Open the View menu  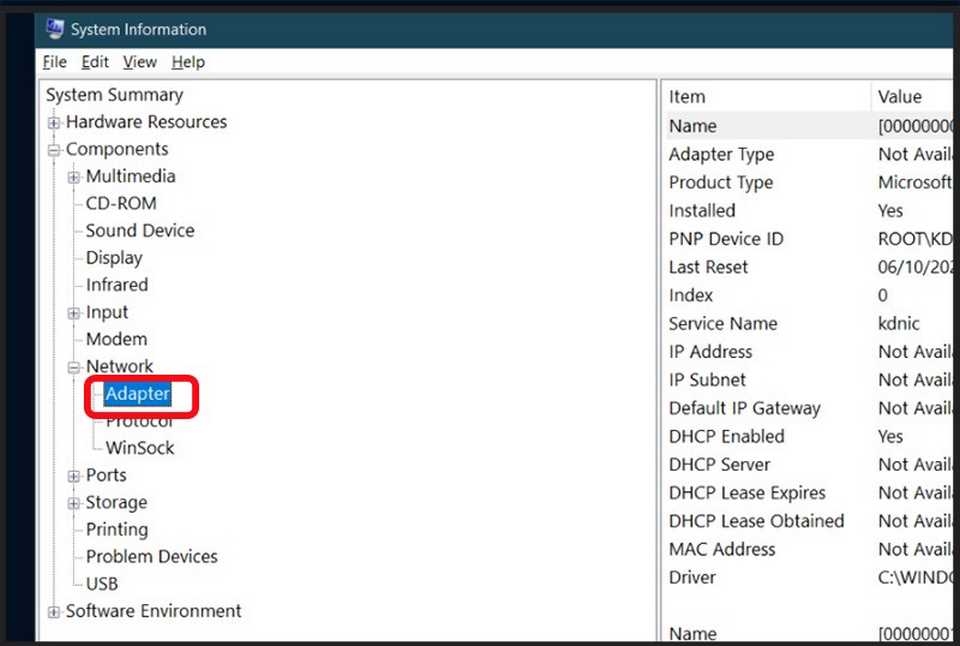(x=140, y=62)
